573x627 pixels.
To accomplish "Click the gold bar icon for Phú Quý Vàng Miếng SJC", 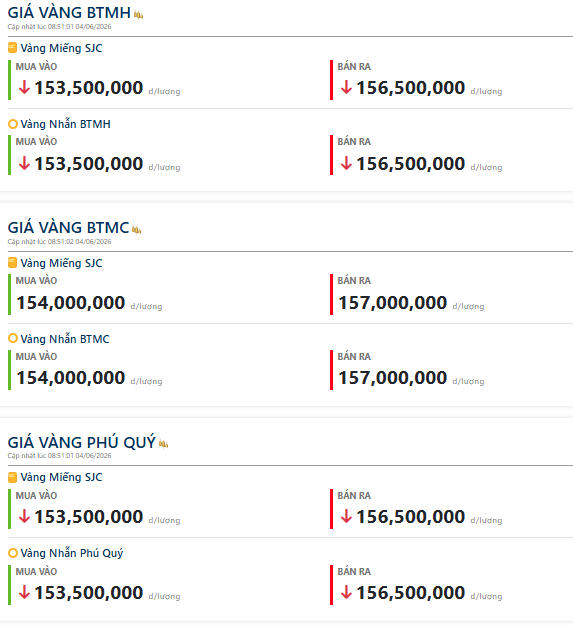I will click(x=12, y=477).
